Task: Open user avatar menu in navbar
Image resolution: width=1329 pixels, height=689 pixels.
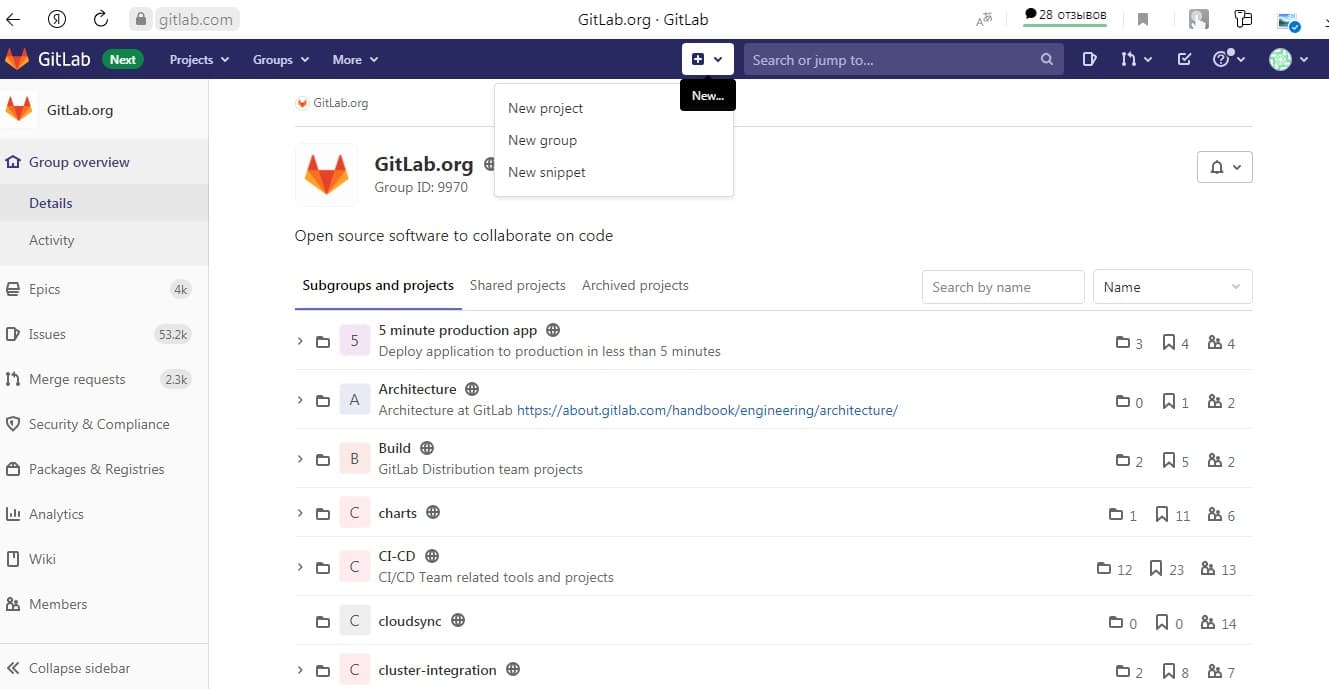Action: (x=1288, y=60)
